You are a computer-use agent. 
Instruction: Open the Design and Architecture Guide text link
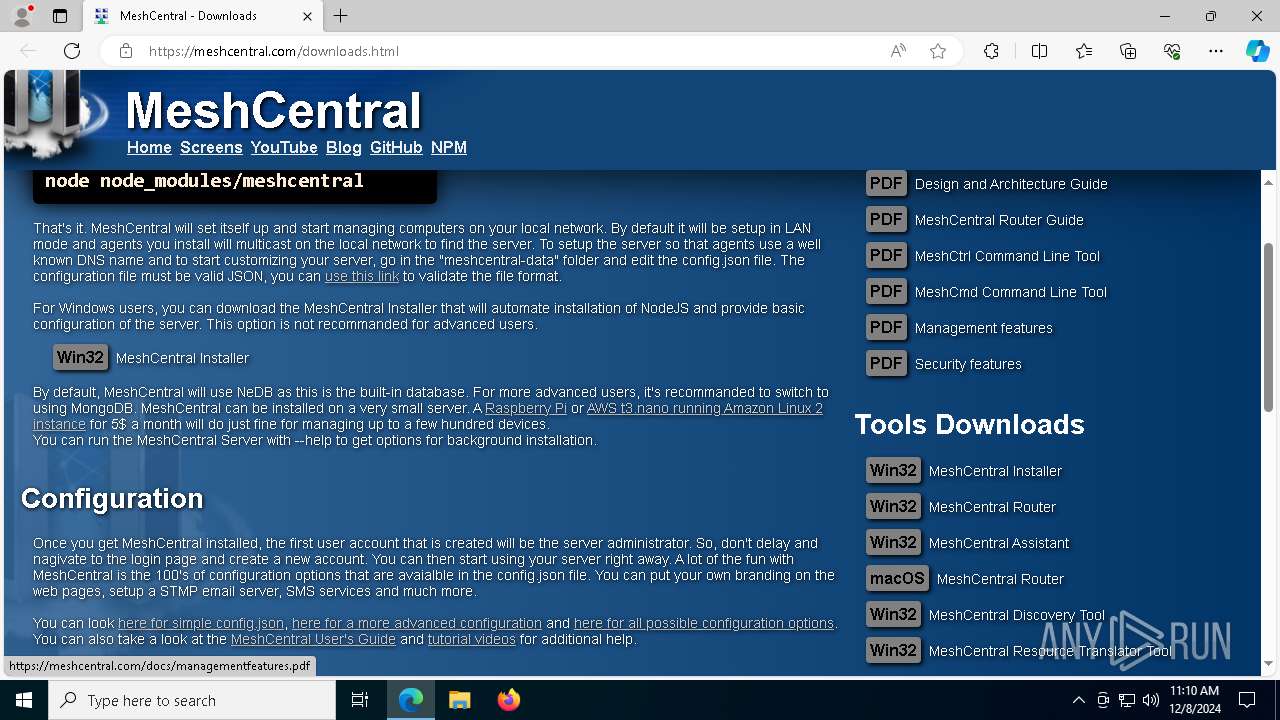(x=1011, y=184)
